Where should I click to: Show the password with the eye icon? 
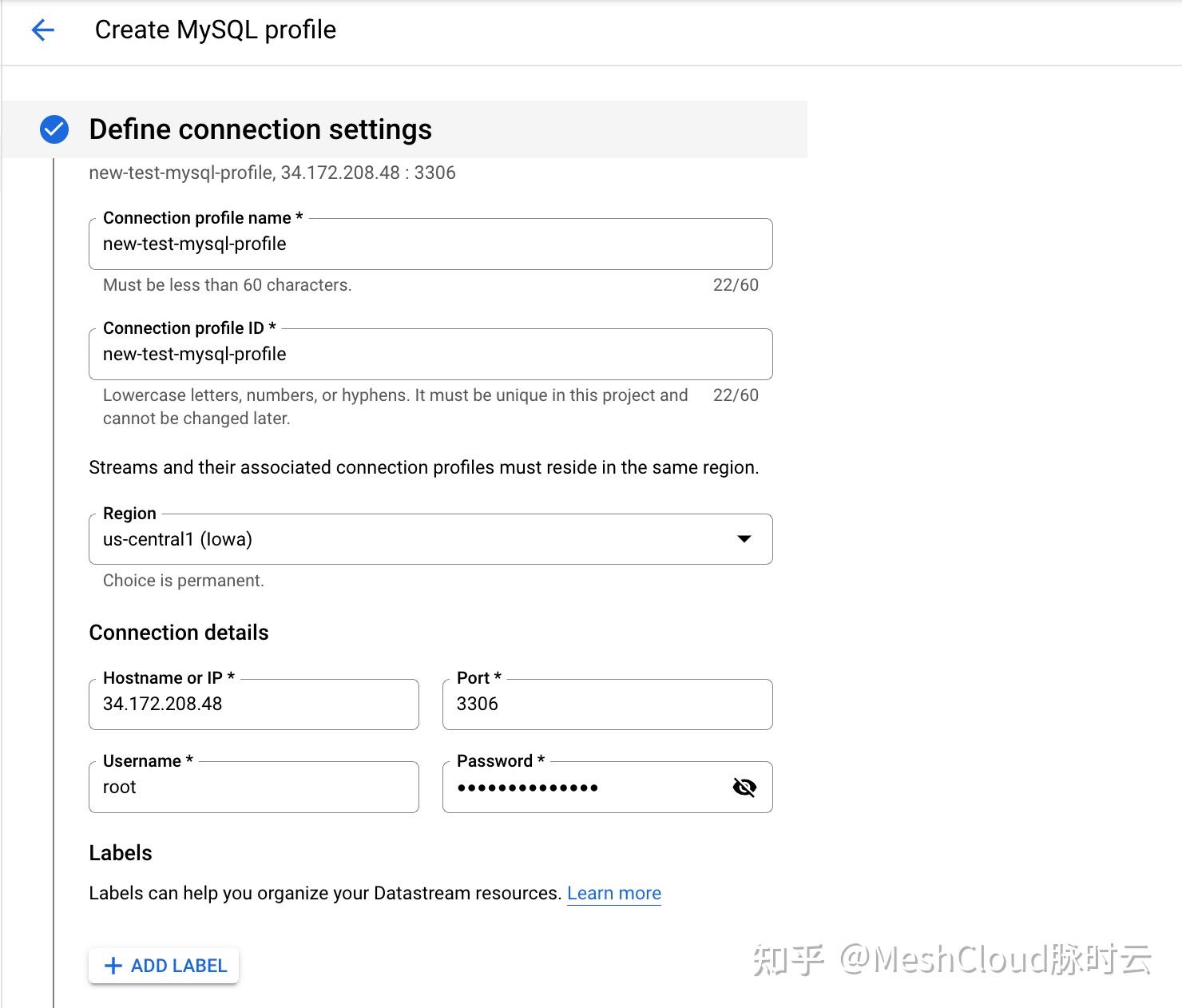point(744,788)
